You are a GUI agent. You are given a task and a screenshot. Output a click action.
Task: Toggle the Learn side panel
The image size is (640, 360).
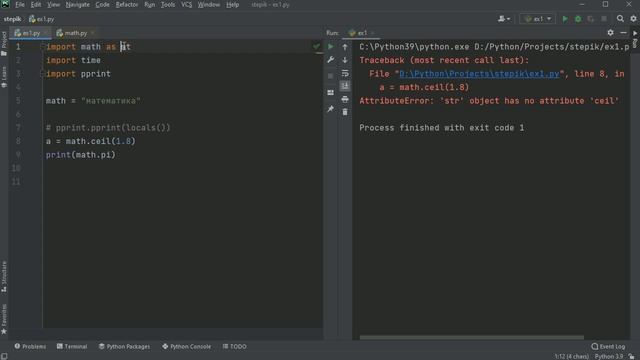point(4,77)
